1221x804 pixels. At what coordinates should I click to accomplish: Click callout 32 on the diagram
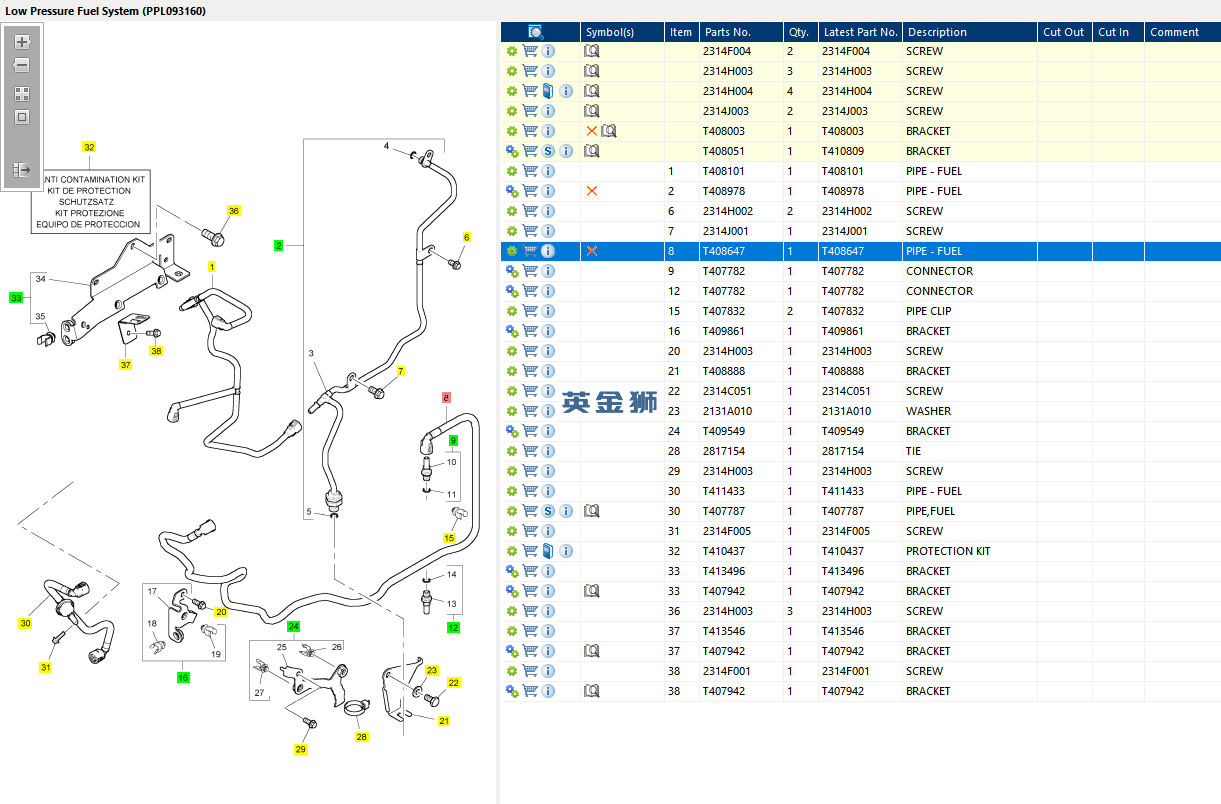pyautogui.click(x=89, y=147)
